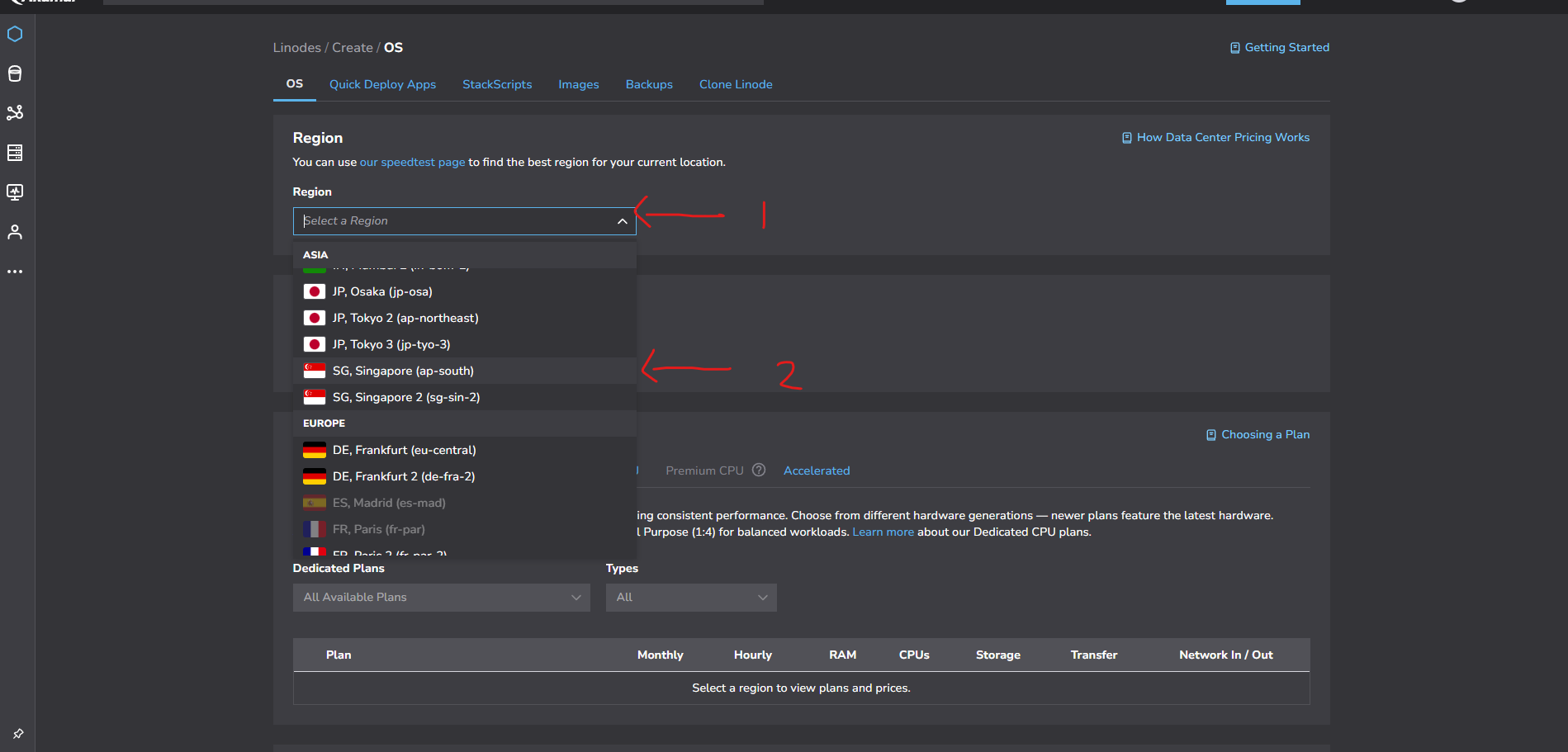The height and width of the screenshot is (752, 1568).
Task: Open the Linodes compute icon in sidebar
Action: pos(15,34)
